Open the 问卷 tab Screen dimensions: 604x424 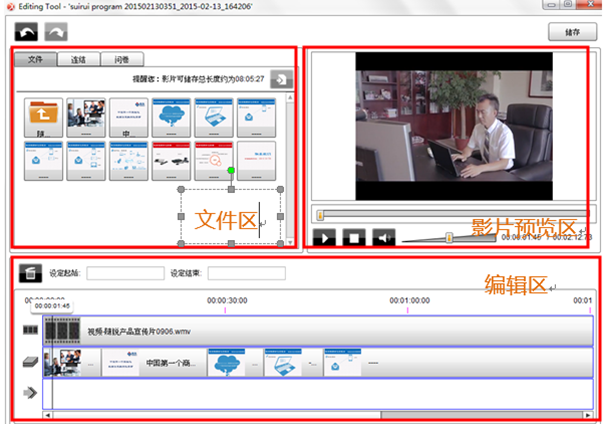coord(120,59)
